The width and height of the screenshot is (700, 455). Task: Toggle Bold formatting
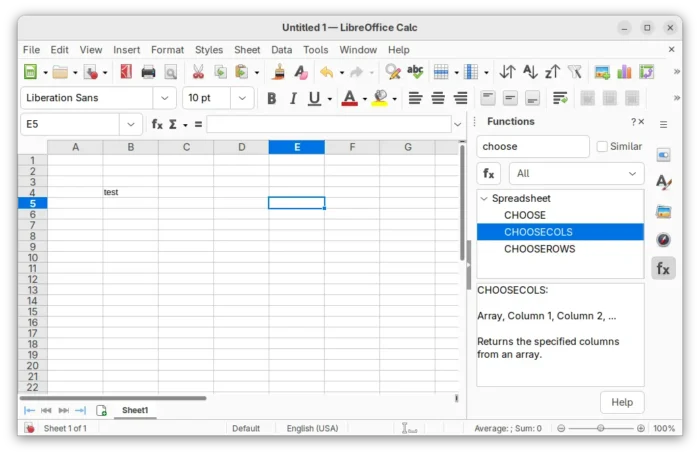[x=271, y=98]
